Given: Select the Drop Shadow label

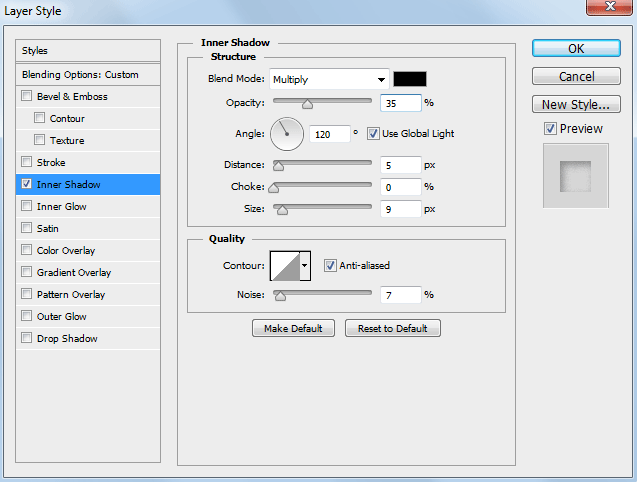Looking at the screenshot, I should pyautogui.click(x=67, y=338).
